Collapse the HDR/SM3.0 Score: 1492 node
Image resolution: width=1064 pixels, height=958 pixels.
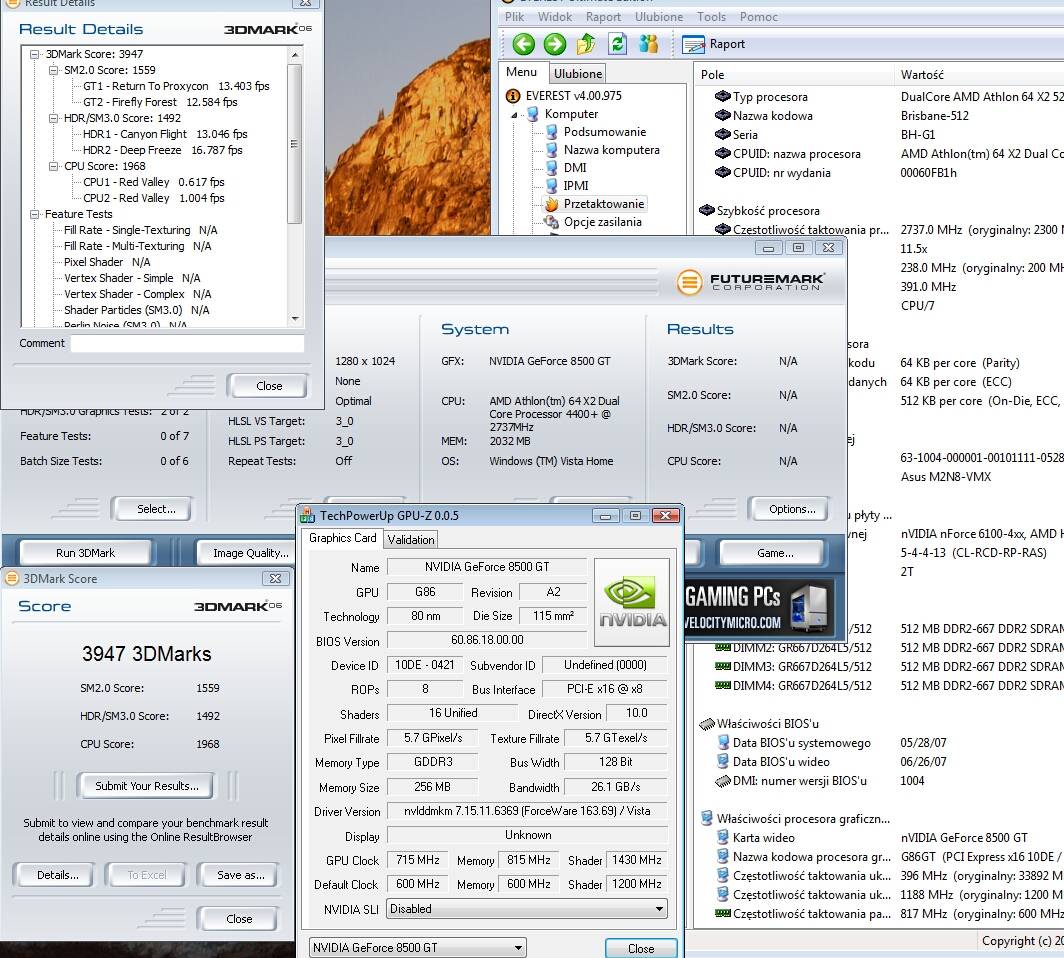[x=54, y=118]
